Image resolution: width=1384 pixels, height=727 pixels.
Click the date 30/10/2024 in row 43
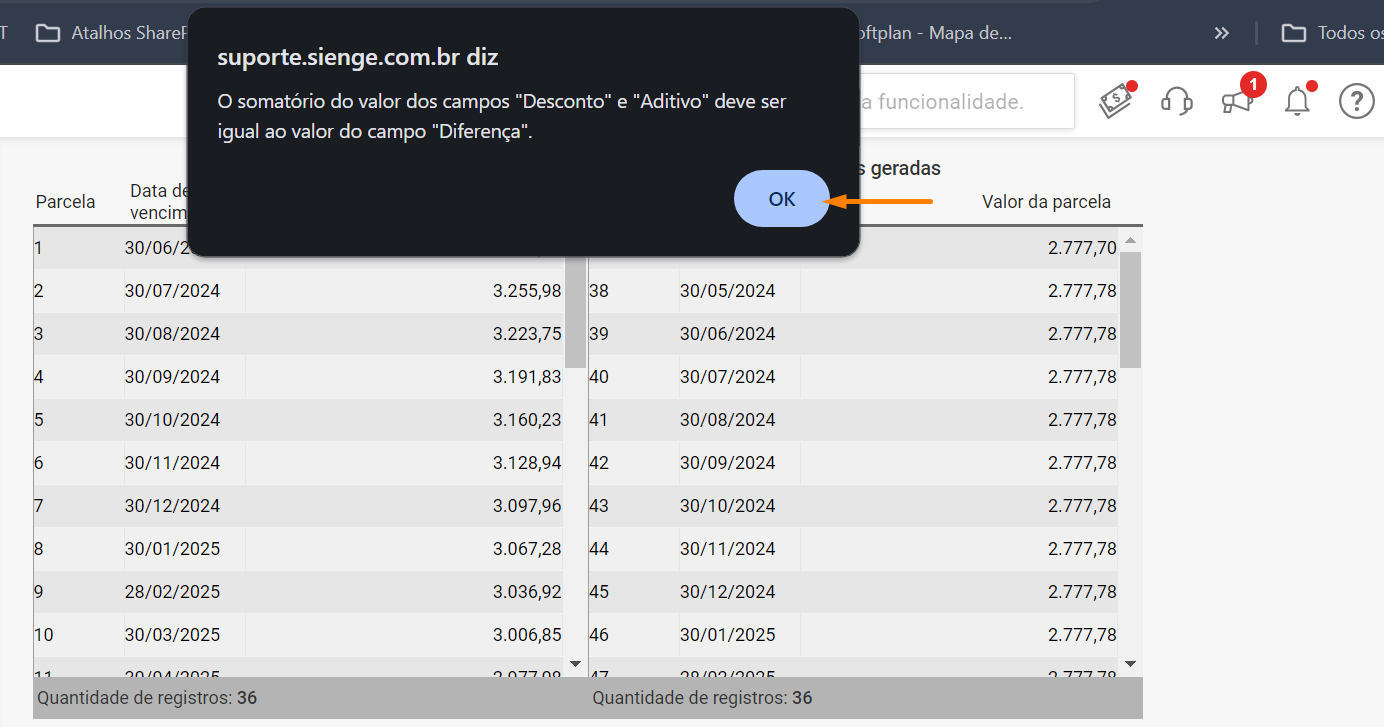pyautogui.click(x=728, y=506)
